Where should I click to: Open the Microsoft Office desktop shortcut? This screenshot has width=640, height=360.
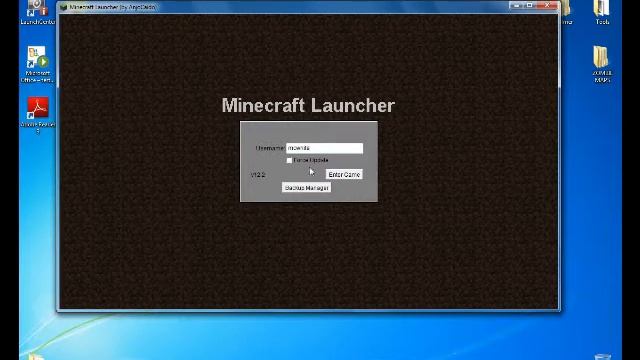click(x=37, y=64)
